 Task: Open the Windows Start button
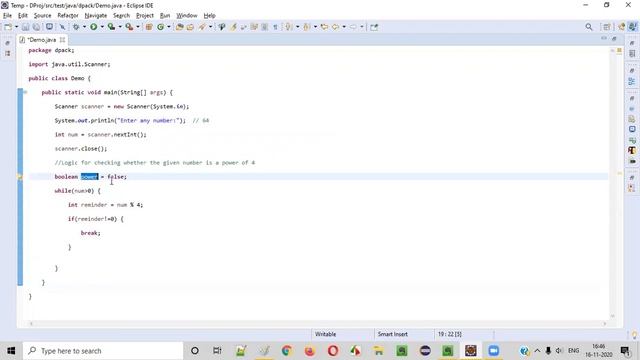(11, 351)
